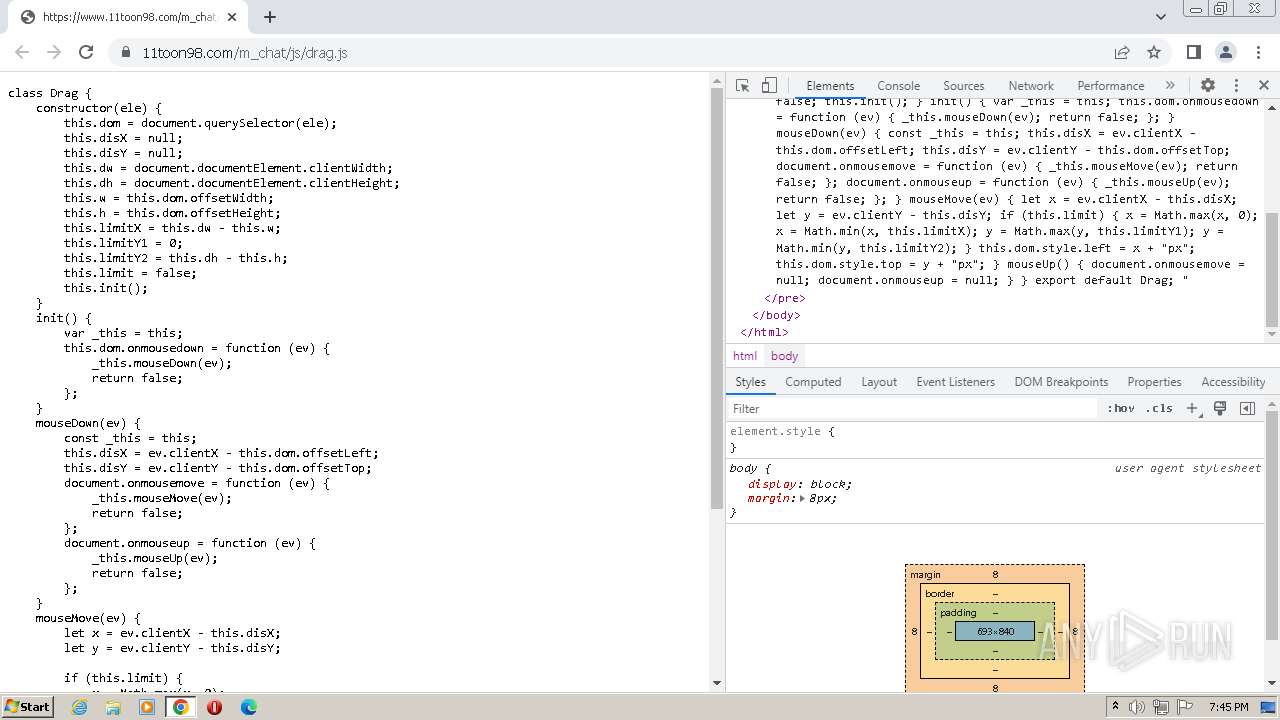1280x720 pixels.
Task: Click the DOM tree vertical scrollbar thumb
Action: 1272,269
